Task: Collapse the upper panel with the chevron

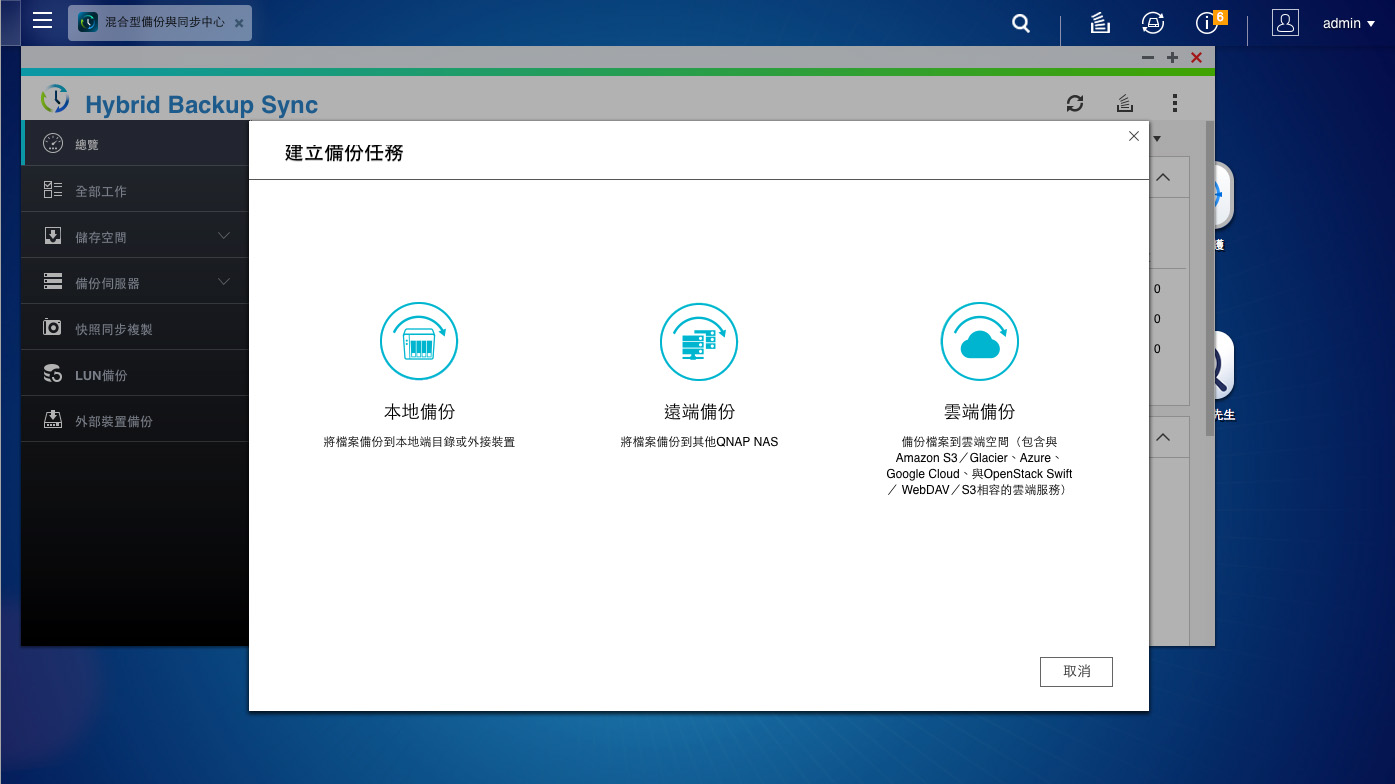Action: pos(1163,177)
